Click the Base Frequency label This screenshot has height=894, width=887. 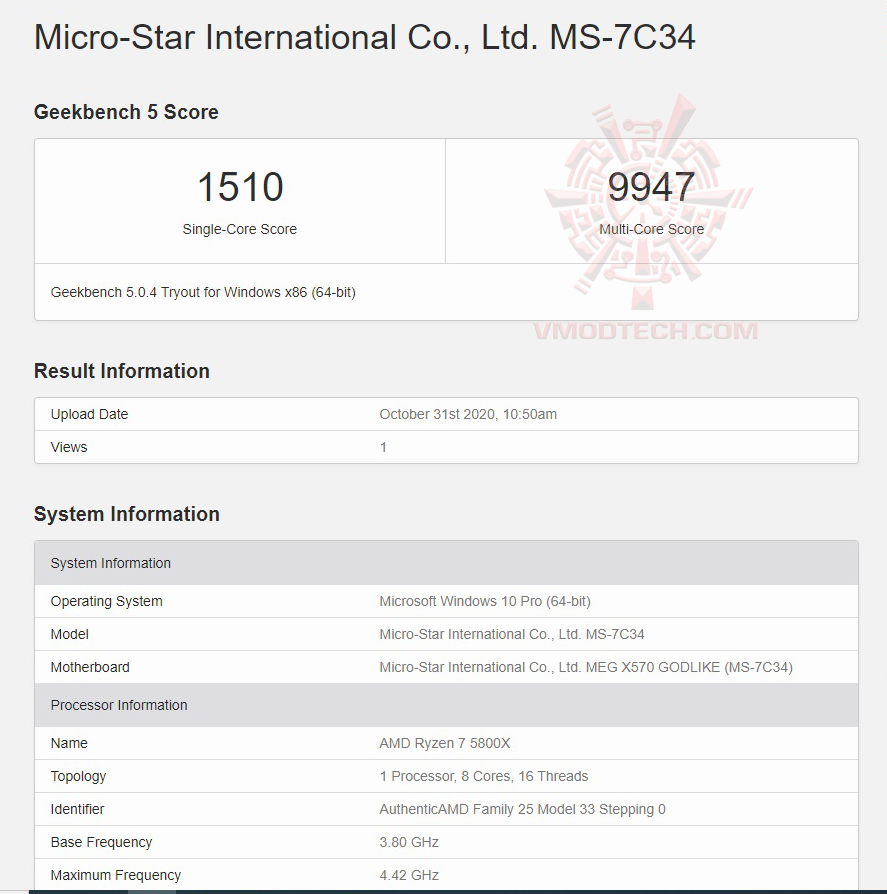tap(101, 843)
